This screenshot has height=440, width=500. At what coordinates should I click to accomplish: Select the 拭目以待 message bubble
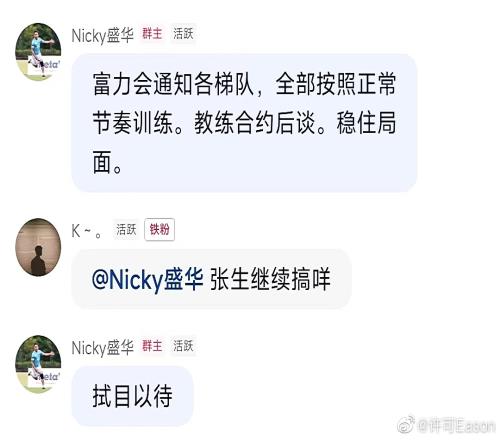[x=132, y=396]
